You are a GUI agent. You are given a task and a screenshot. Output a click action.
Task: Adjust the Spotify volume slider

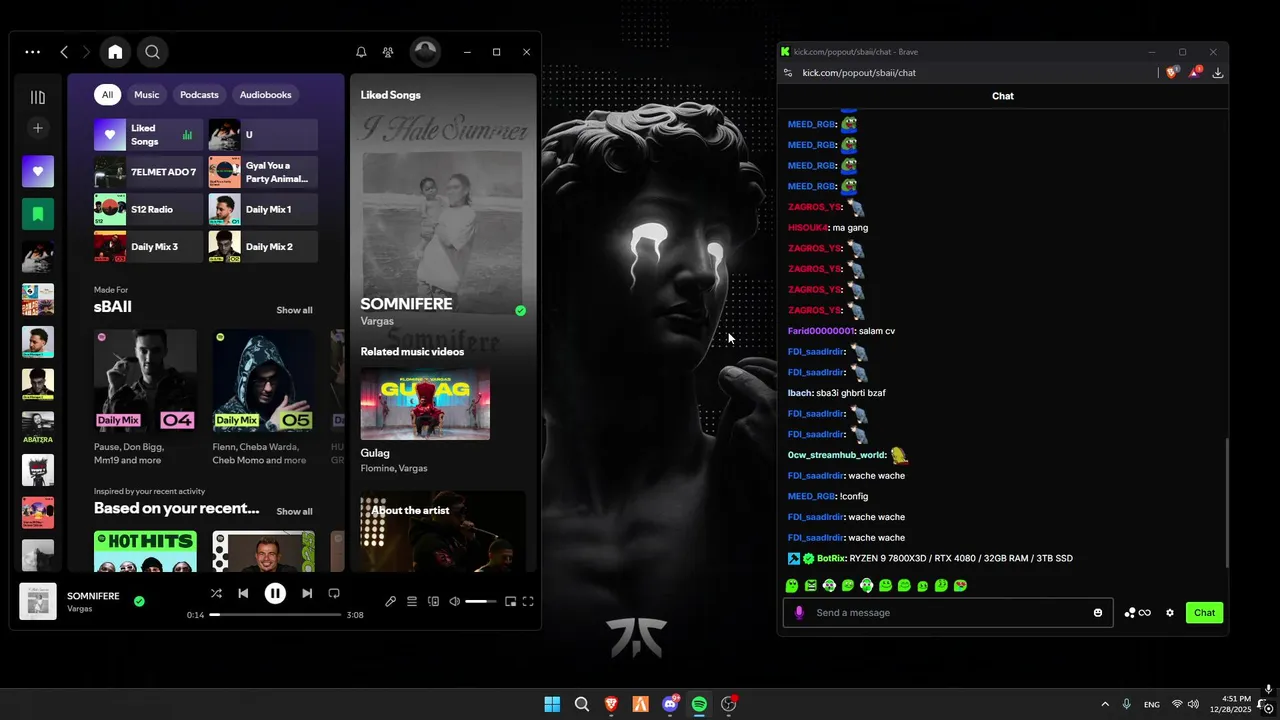click(x=481, y=601)
